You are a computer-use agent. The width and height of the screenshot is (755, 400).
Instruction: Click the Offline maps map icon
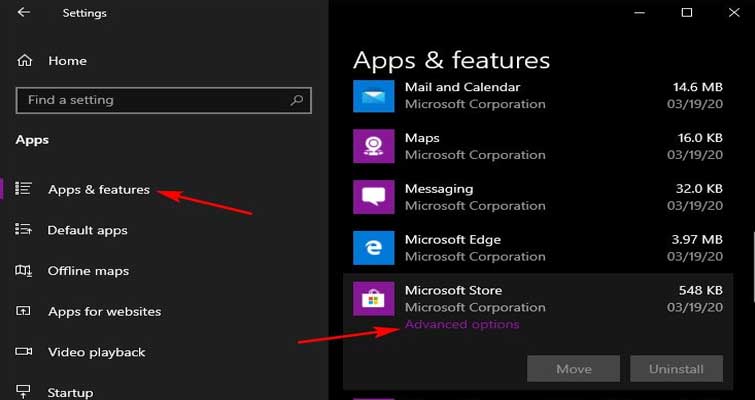[x=23, y=271]
